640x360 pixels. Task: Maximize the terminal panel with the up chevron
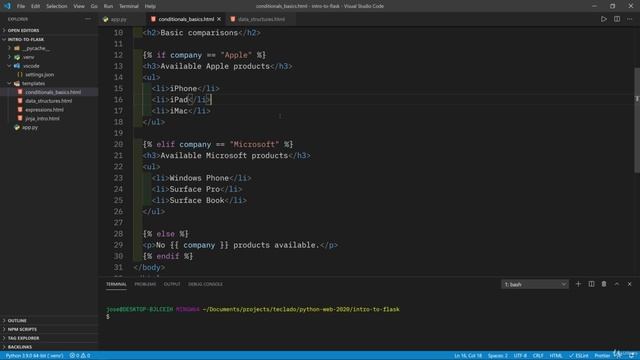617,284
